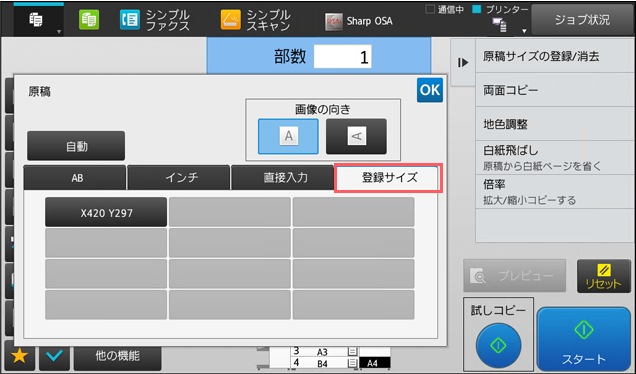Confirm the original settings with OK
Screen dimensions: 636x374
point(430,90)
